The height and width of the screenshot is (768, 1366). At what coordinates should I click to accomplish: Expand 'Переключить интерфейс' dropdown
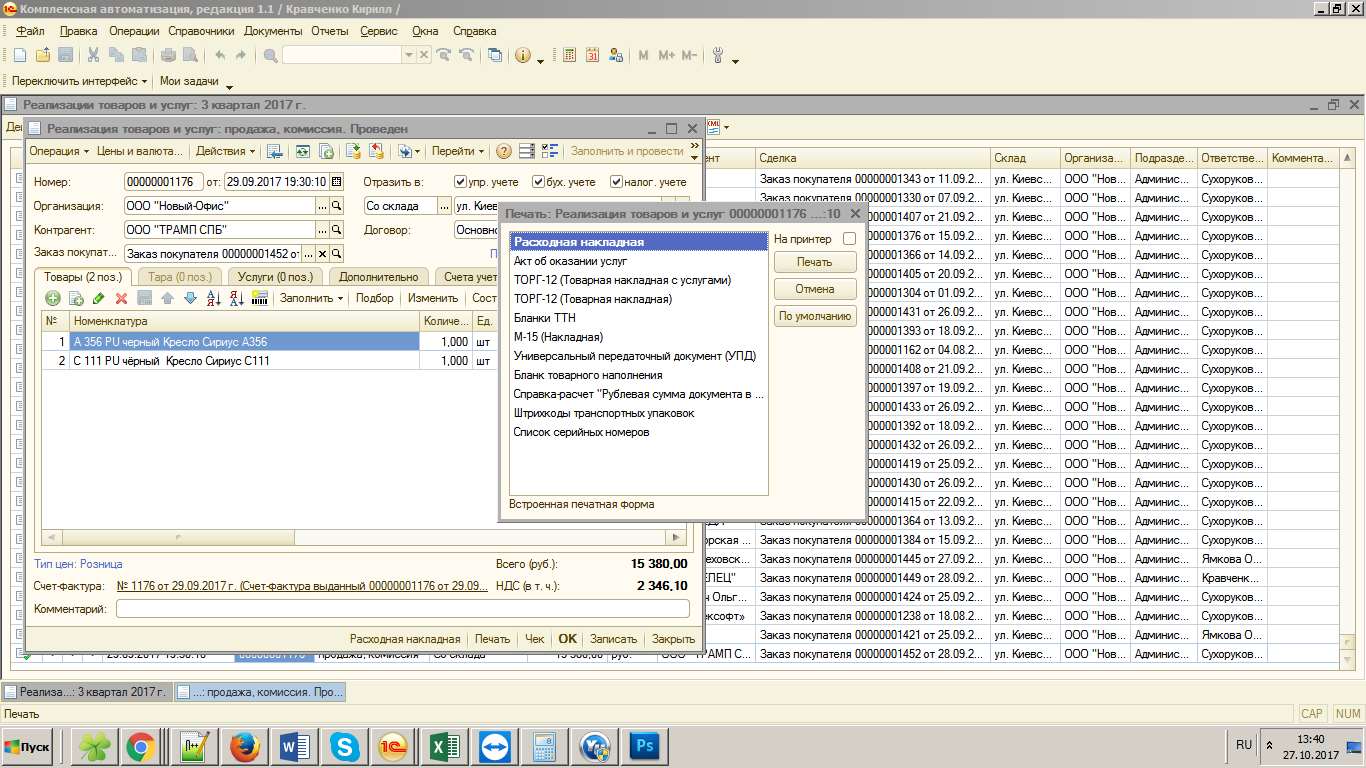point(79,81)
